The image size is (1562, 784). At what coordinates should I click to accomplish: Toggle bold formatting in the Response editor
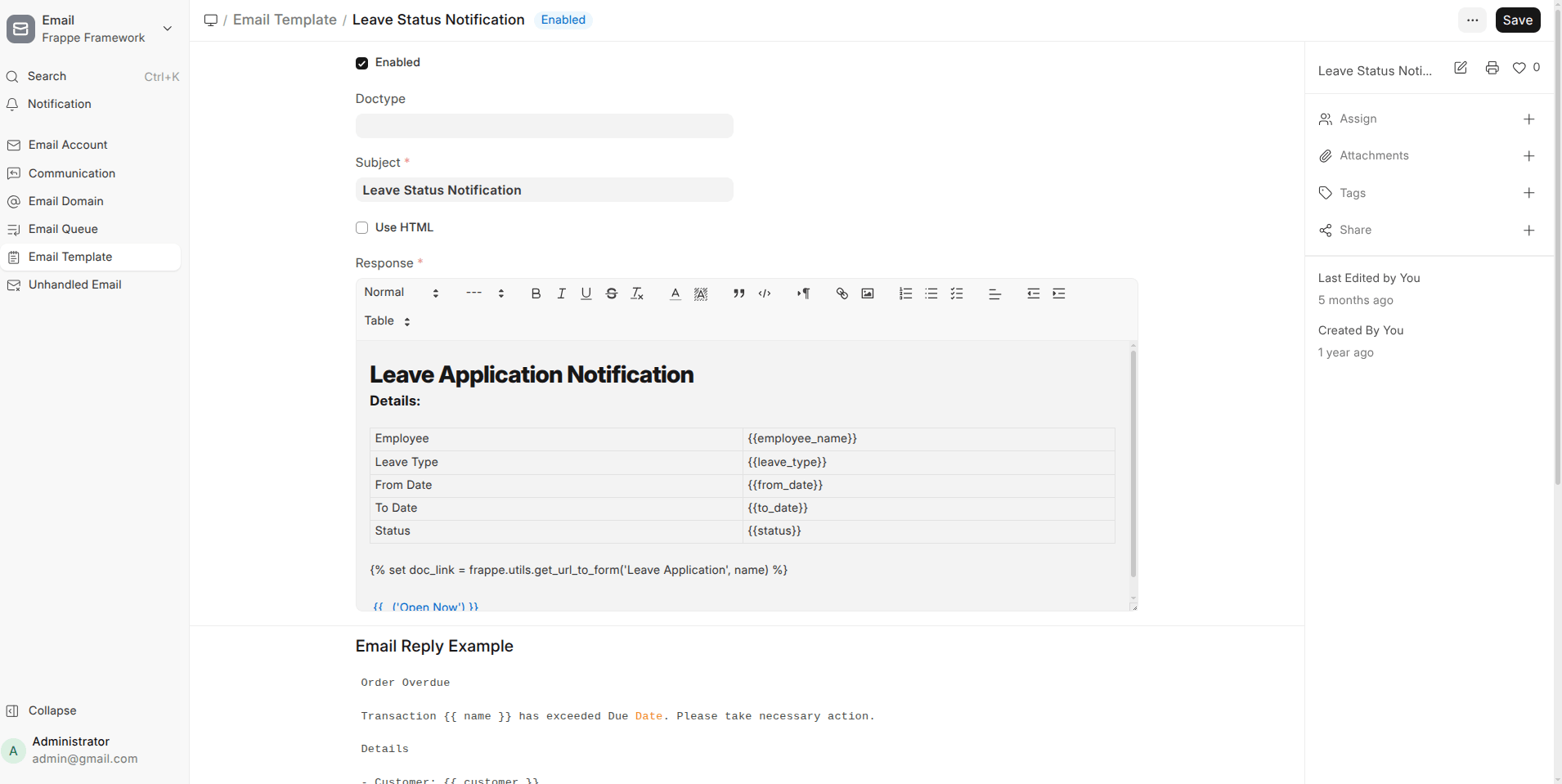point(536,293)
